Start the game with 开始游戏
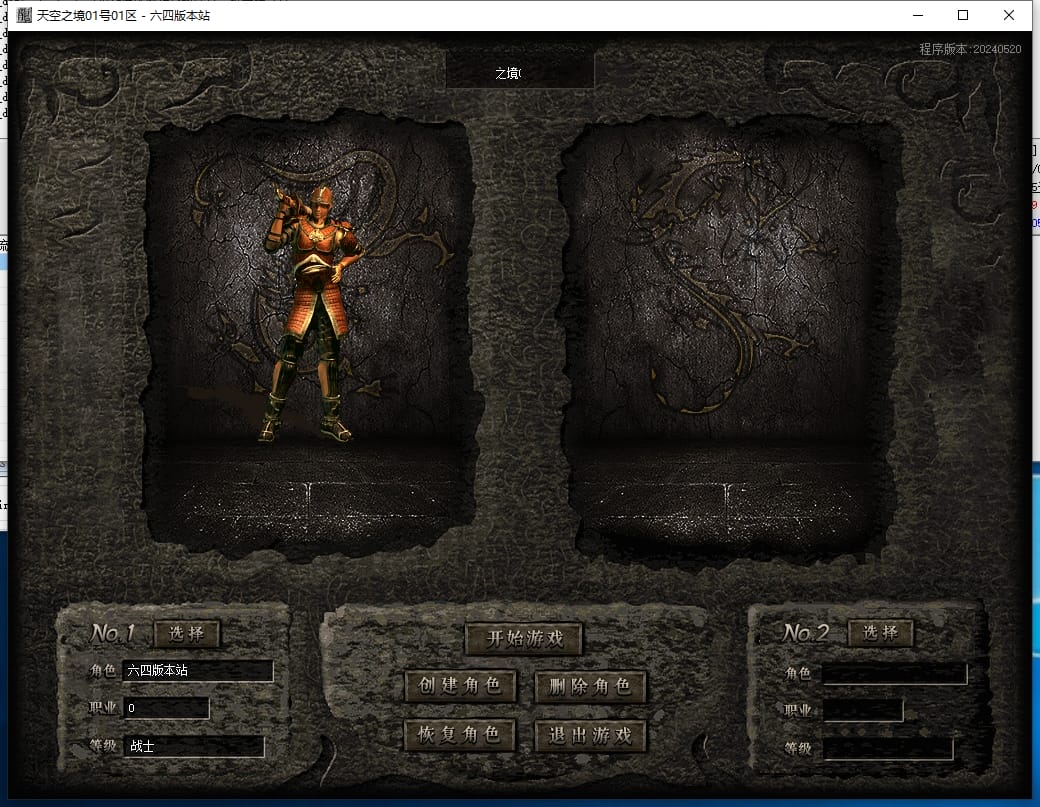Viewport: 1040px width, 807px height. tap(524, 639)
